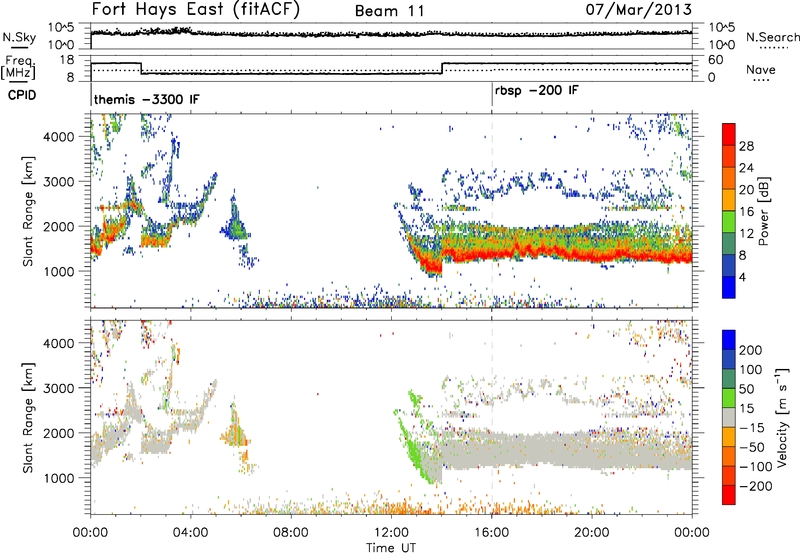The image size is (800, 554).
Task: Click the 'Time UT' axis label
Action: tap(391, 548)
